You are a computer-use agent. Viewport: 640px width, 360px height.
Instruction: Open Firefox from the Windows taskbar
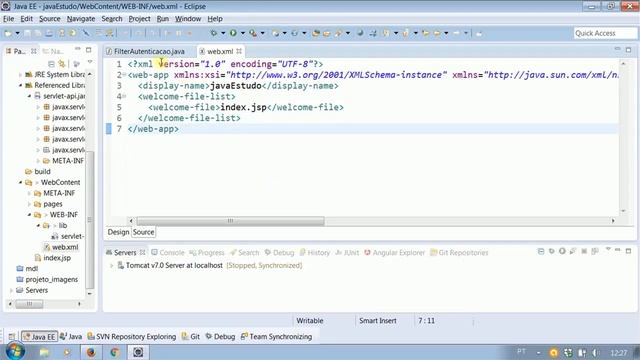coord(91,352)
